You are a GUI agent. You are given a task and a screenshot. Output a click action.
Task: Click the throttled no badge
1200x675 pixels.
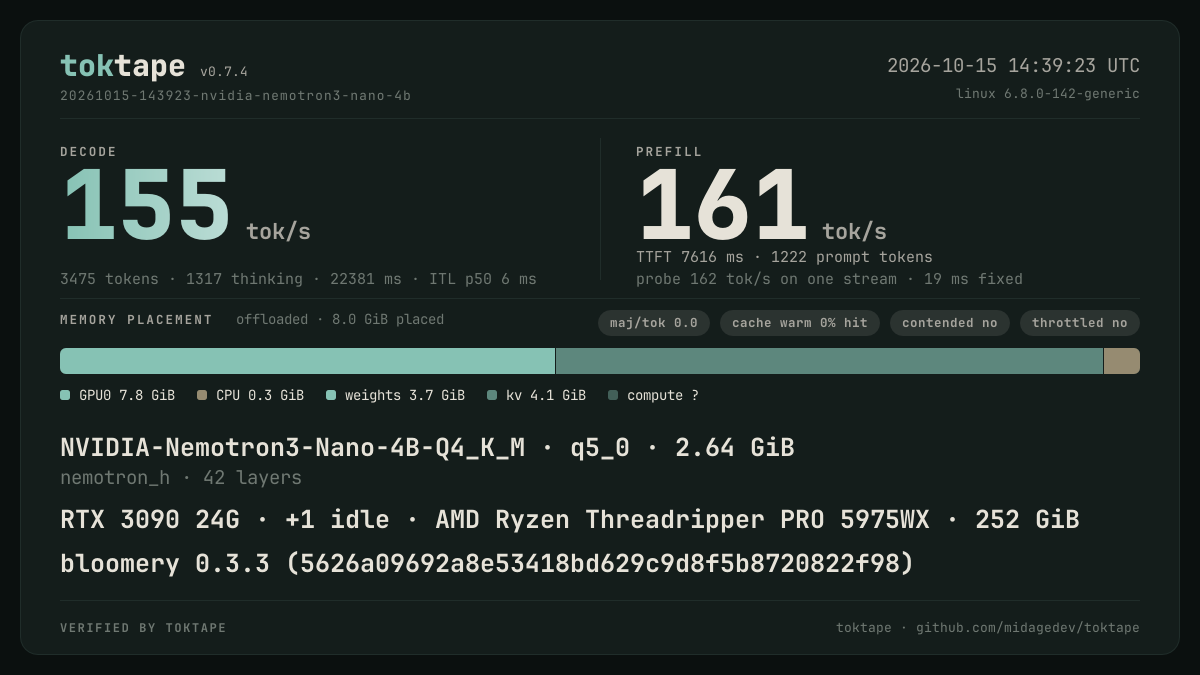tap(1080, 323)
